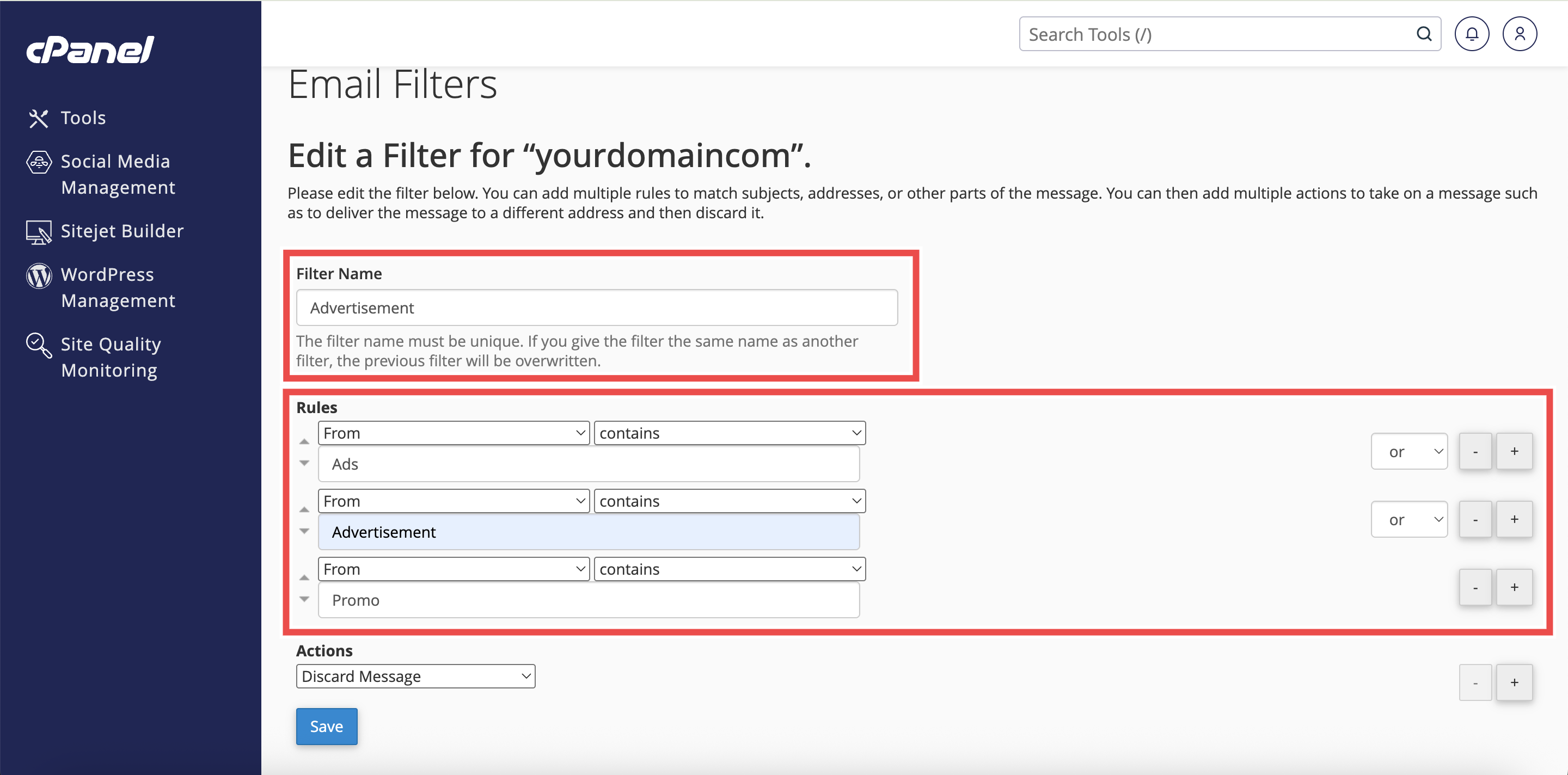This screenshot has width=1568, height=775.
Task: Move the Ads rule up arrow
Action: click(304, 441)
